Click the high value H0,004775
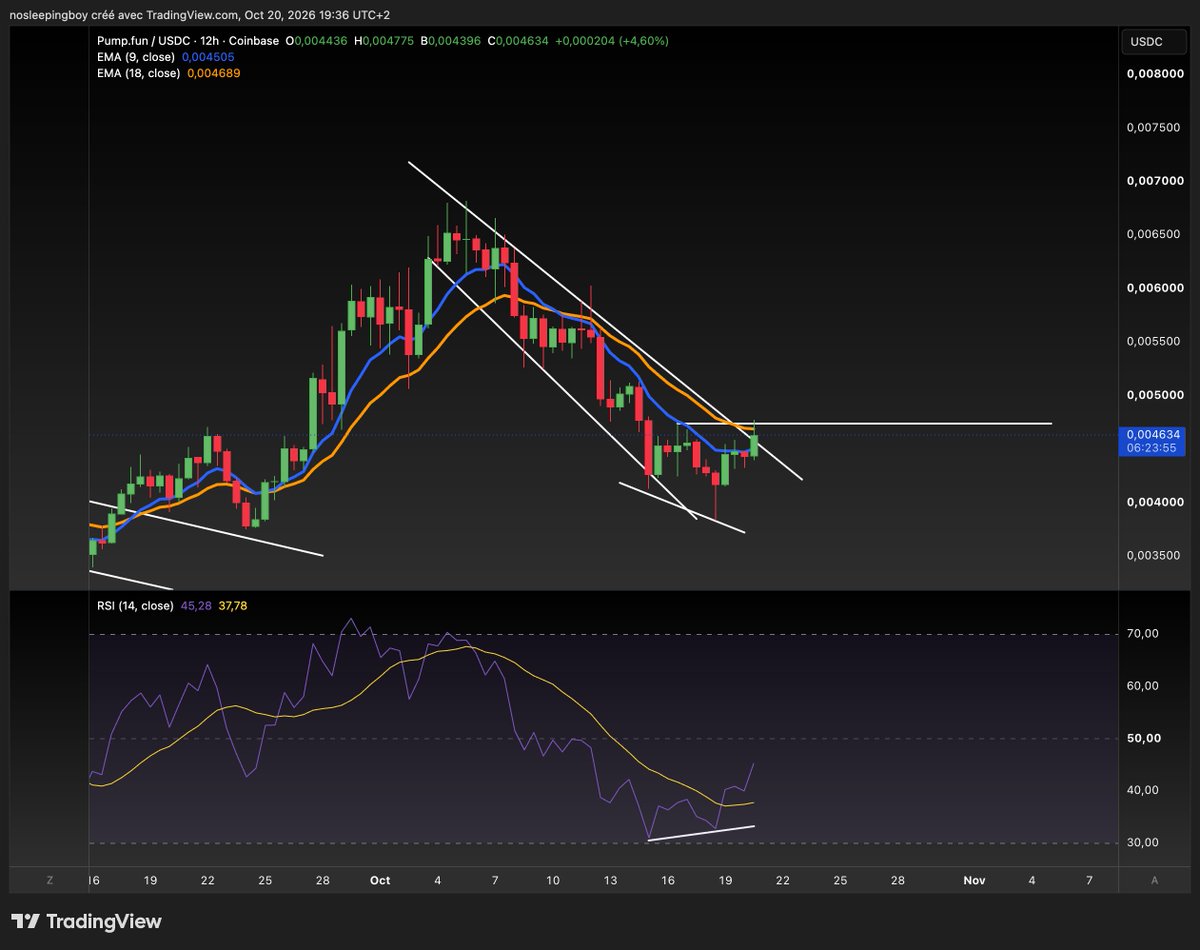The width and height of the screenshot is (1200, 950). [386, 41]
